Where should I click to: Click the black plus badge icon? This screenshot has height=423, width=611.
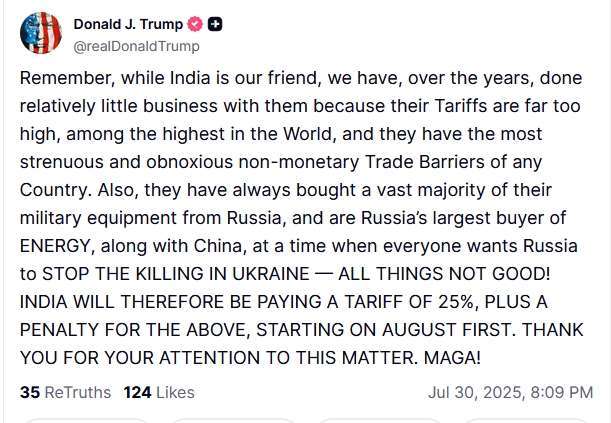(x=215, y=24)
